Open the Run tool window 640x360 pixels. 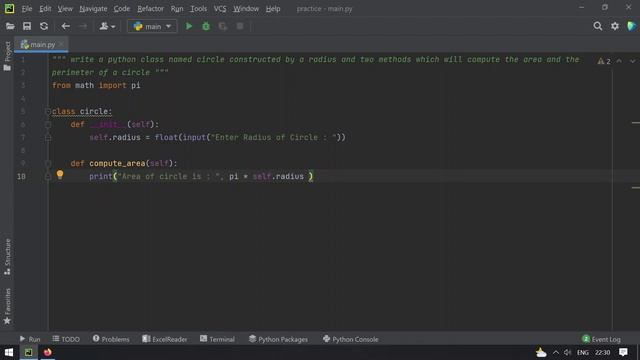coord(30,339)
